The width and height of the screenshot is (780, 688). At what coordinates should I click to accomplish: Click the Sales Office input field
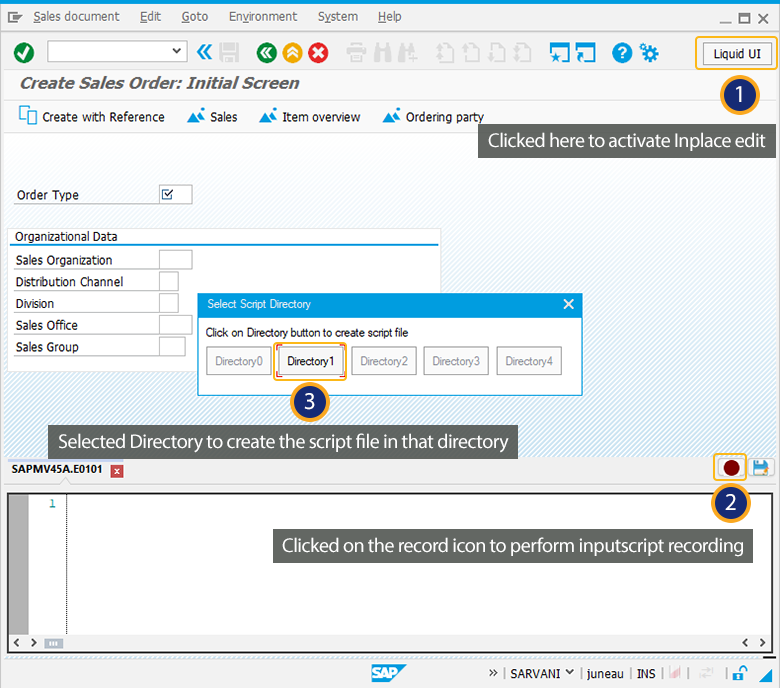click(x=176, y=325)
